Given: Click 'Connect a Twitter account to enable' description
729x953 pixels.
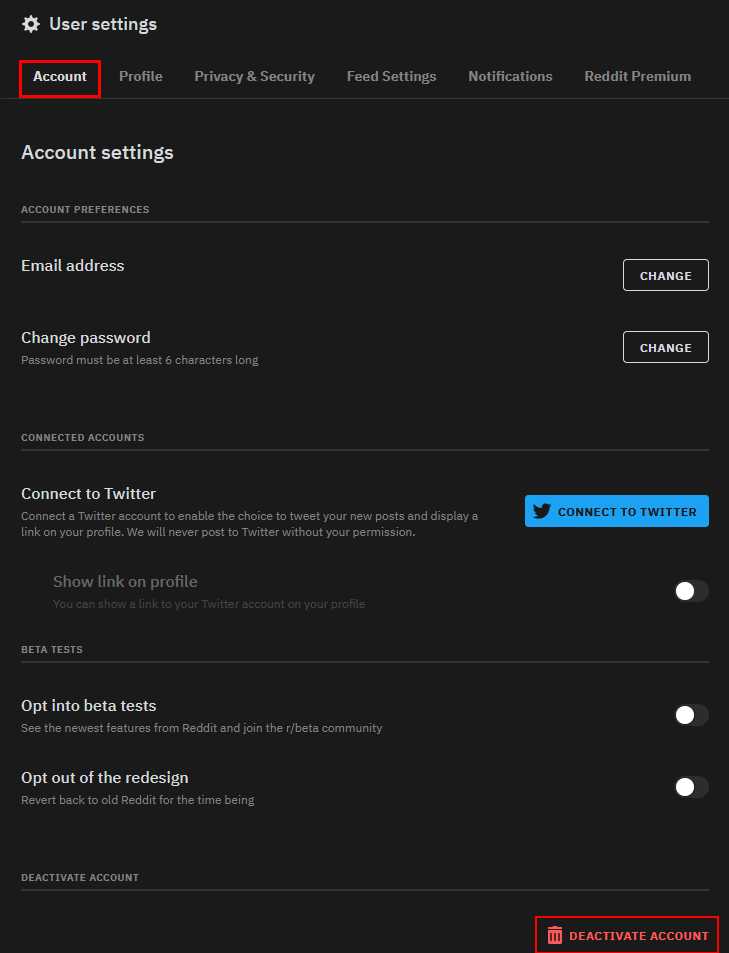Looking at the screenshot, I should [x=249, y=524].
